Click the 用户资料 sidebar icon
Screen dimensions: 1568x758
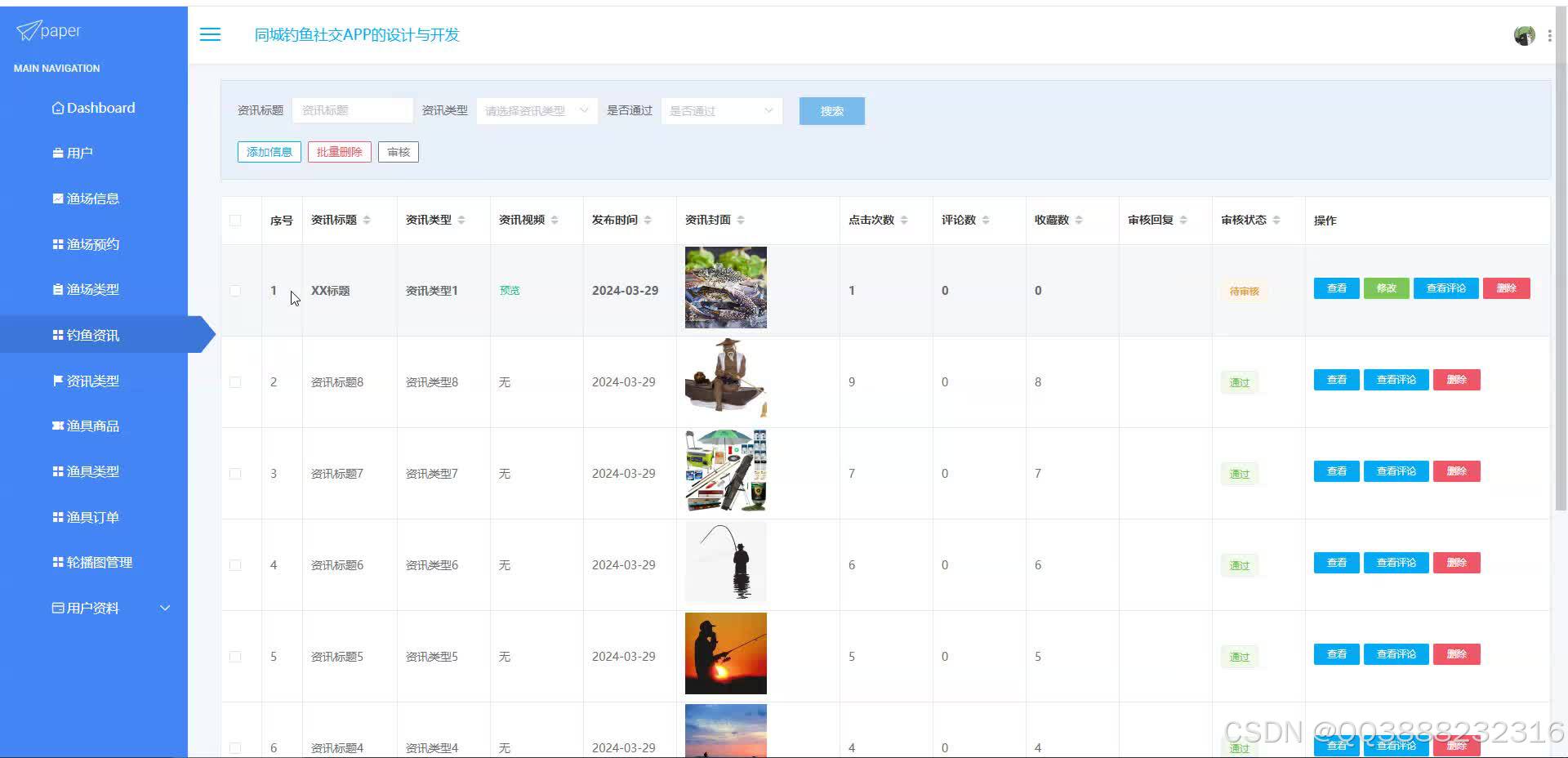click(58, 608)
